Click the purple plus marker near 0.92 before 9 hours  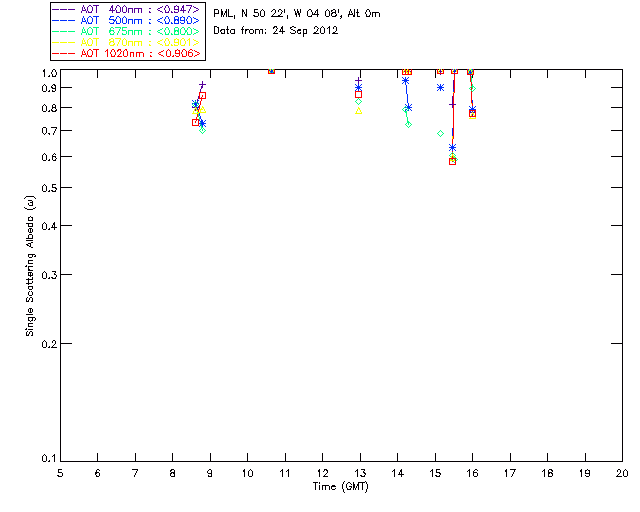pos(202,85)
